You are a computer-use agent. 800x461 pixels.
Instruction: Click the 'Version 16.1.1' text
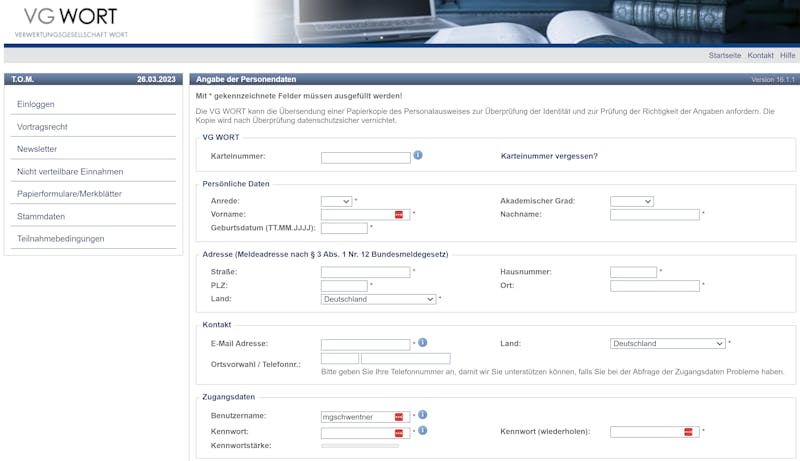(x=773, y=80)
